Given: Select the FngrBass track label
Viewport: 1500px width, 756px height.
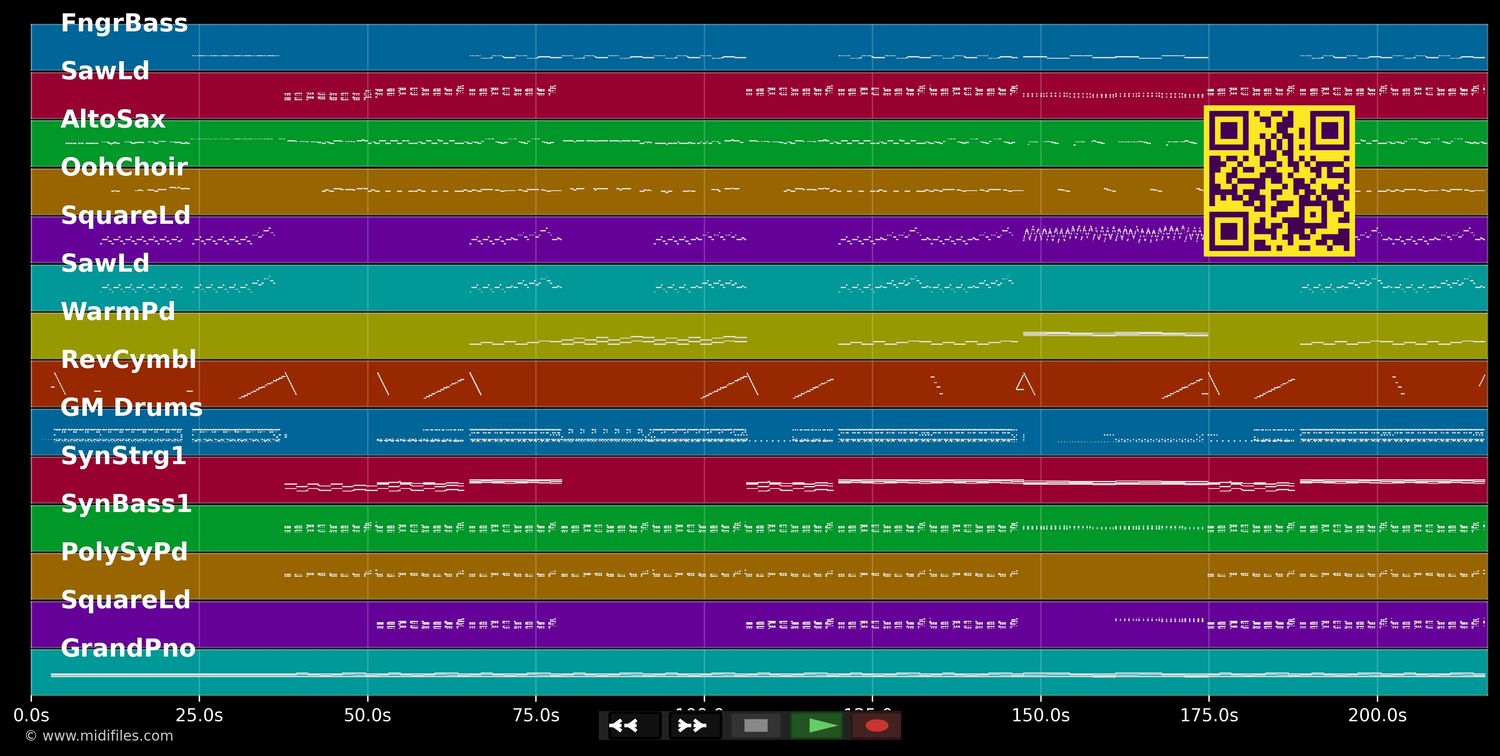Looking at the screenshot, I should coord(124,23).
